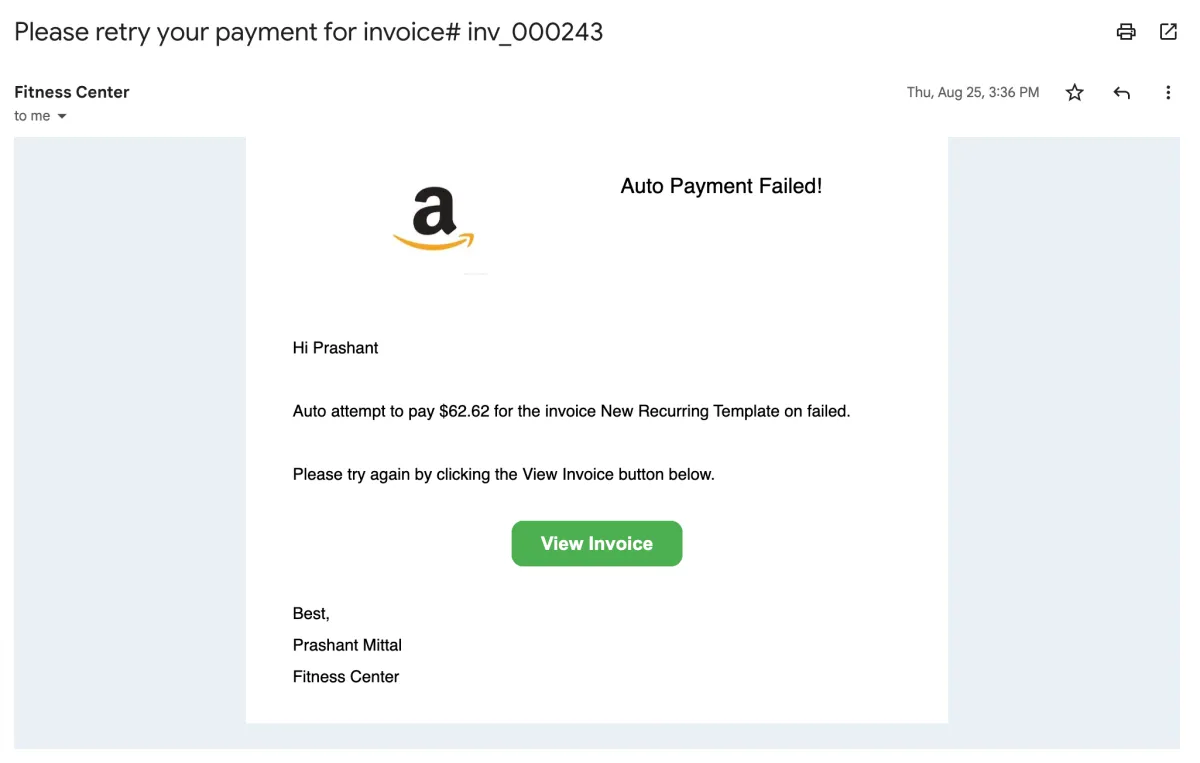Star this email from Fitness Center
Viewport: 1200px width, 763px height.
click(x=1075, y=93)
